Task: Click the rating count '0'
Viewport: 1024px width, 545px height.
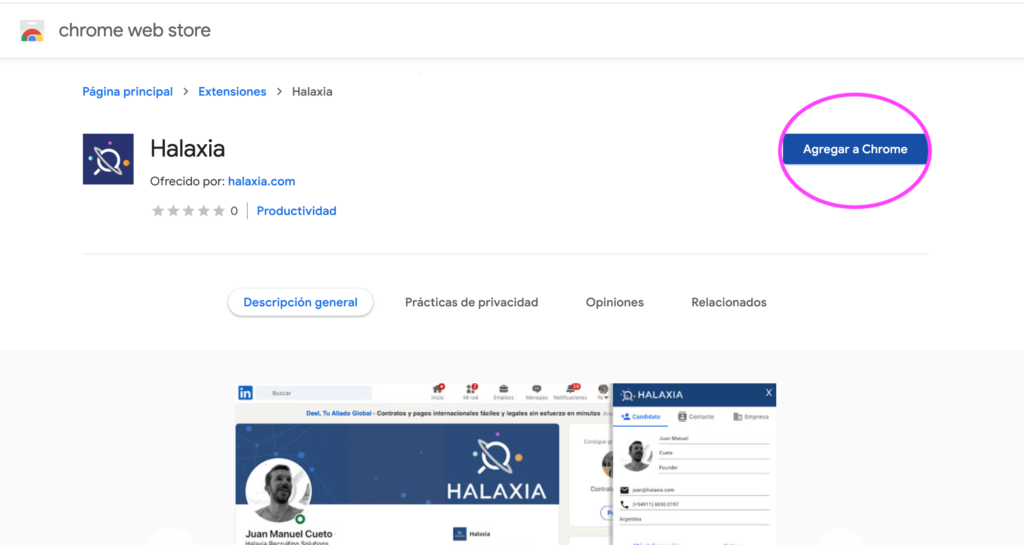Action: 234,211
